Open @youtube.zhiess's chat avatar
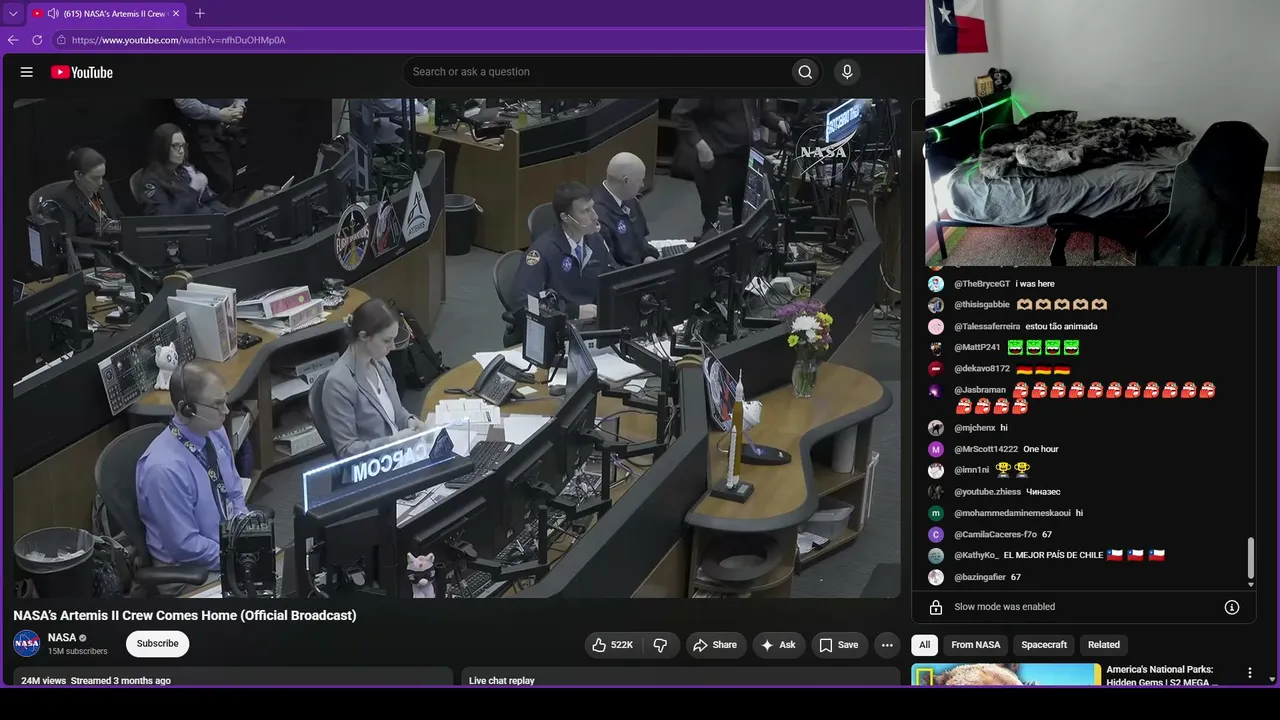Image resolution: width=1280 pixels, height=720 pixels. click(x=936, y=492)
